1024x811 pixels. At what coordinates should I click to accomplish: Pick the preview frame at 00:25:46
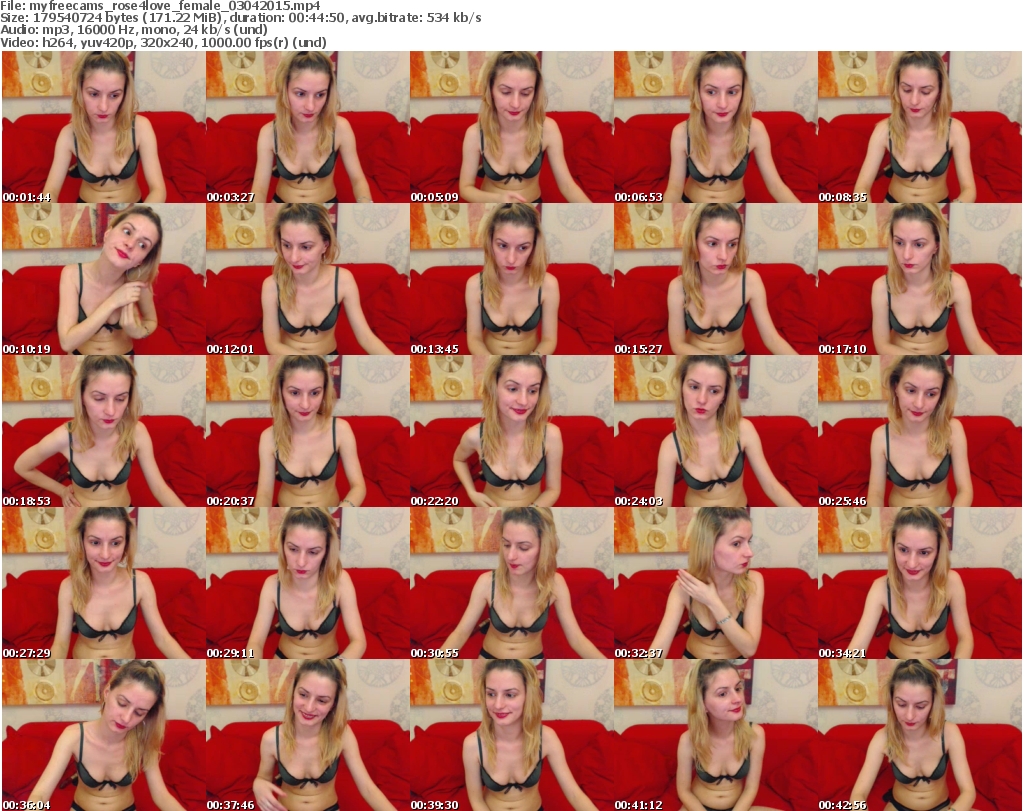point(920,432)
